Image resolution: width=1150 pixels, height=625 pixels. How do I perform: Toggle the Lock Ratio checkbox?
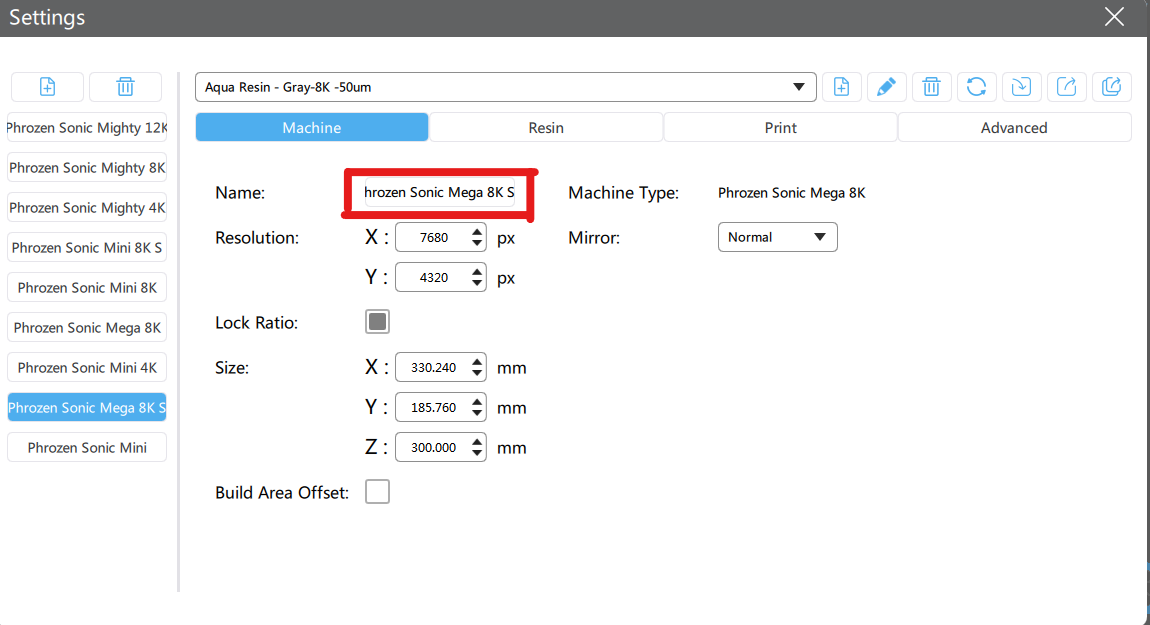point(377,322)
